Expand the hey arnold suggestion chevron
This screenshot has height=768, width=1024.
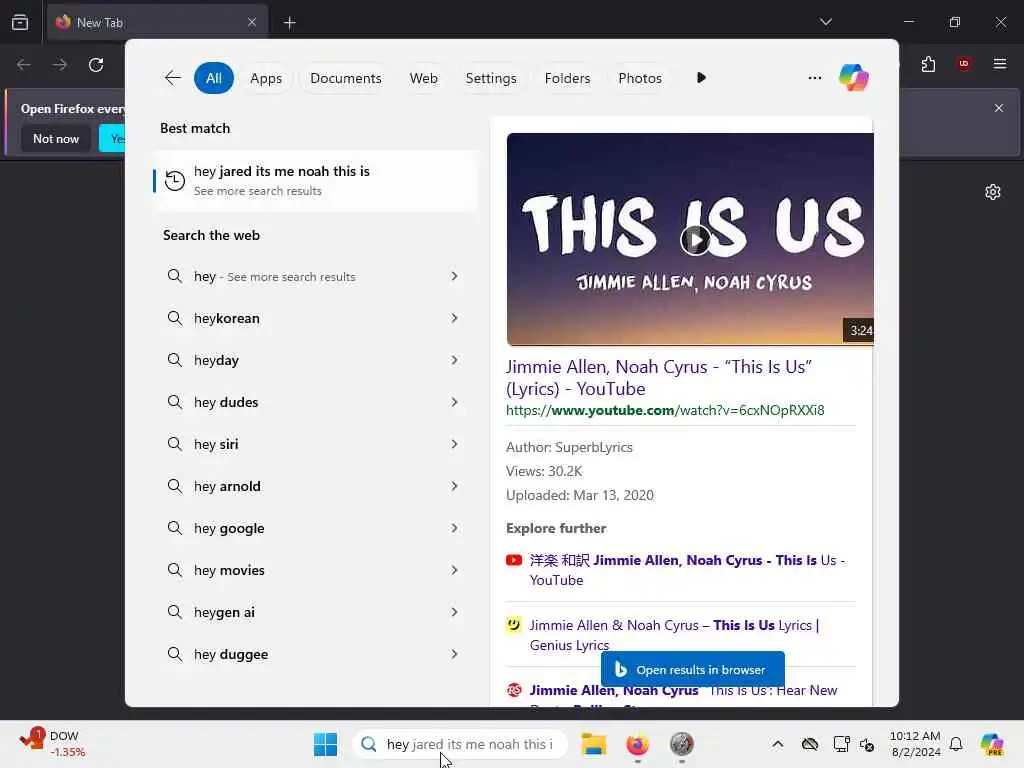click(x=455, y=486)
